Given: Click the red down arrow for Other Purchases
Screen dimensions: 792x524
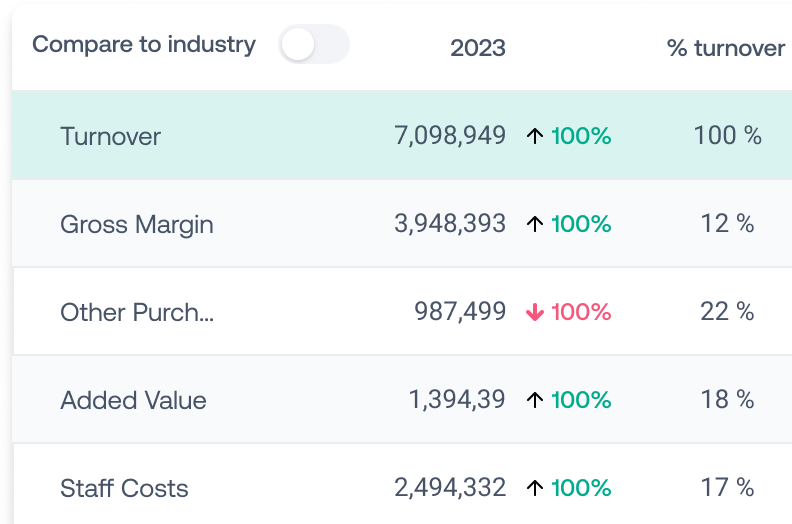Looking at the screenshot, I should [535, 312].
